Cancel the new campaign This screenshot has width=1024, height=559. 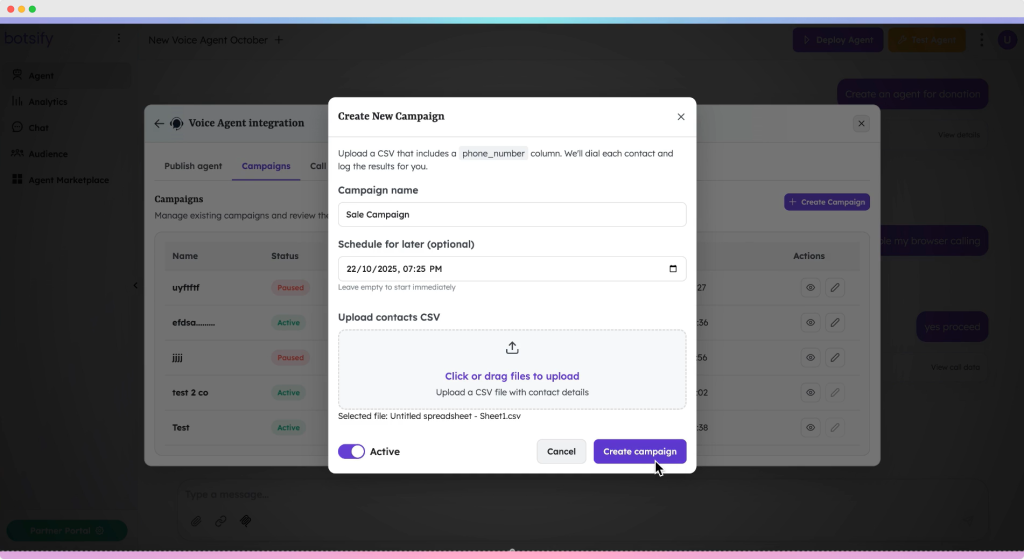point(561,451)
